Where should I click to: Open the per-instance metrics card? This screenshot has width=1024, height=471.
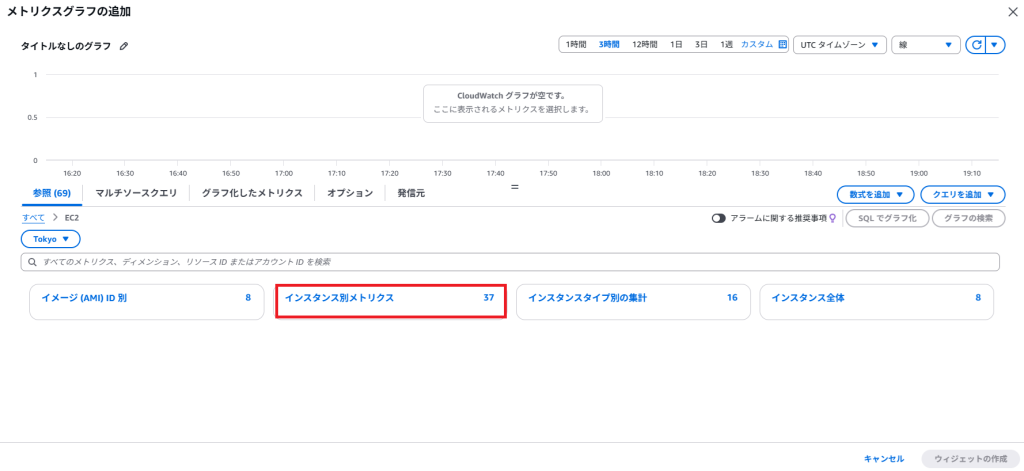point(390,298)
